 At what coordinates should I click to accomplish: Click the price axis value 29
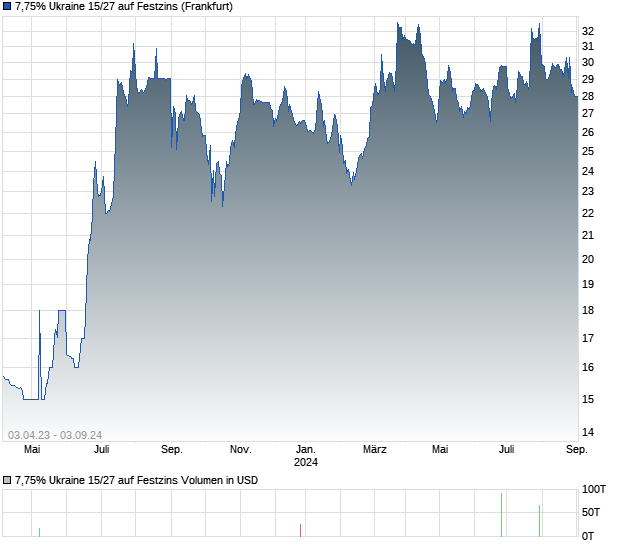pyautogui.click(x=588, y=79)
